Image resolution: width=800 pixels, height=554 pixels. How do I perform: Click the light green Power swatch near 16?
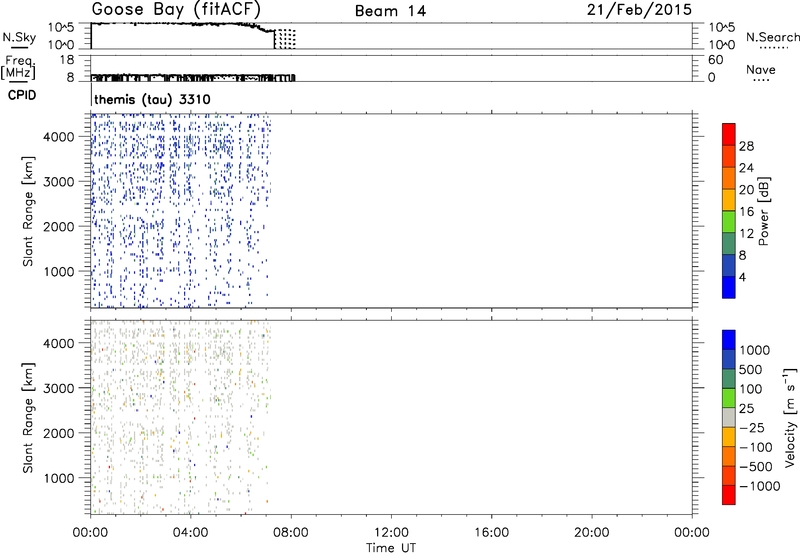tap(729, 222)
